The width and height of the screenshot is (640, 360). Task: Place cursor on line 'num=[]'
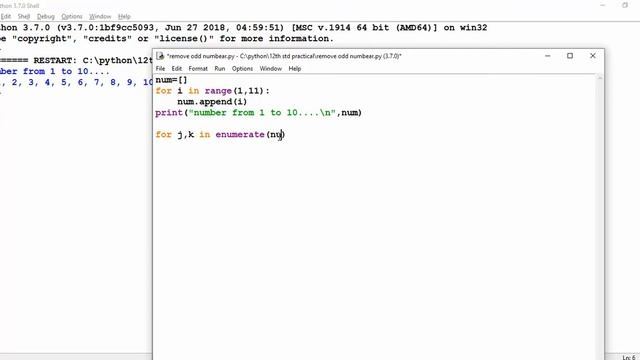[x=171, y=80]
